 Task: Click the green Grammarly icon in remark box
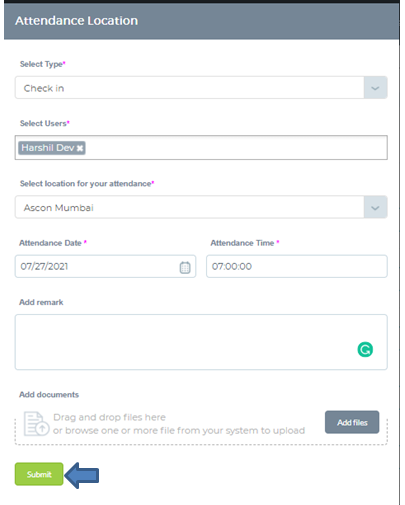365,350
